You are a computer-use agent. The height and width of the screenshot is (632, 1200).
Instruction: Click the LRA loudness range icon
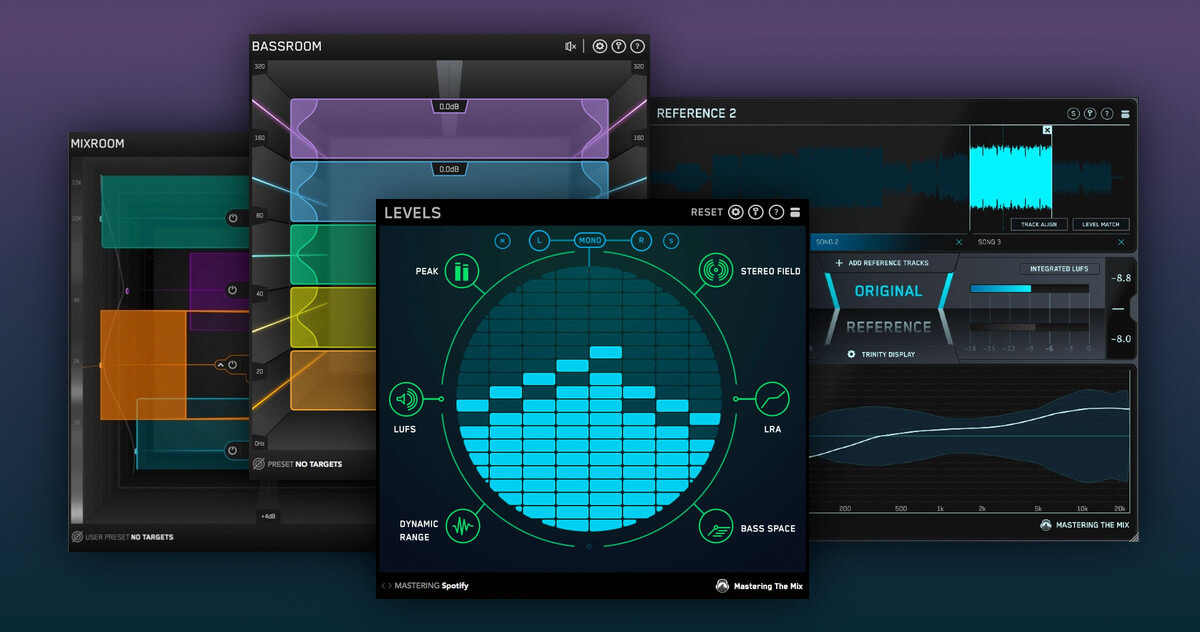(771, 400)
